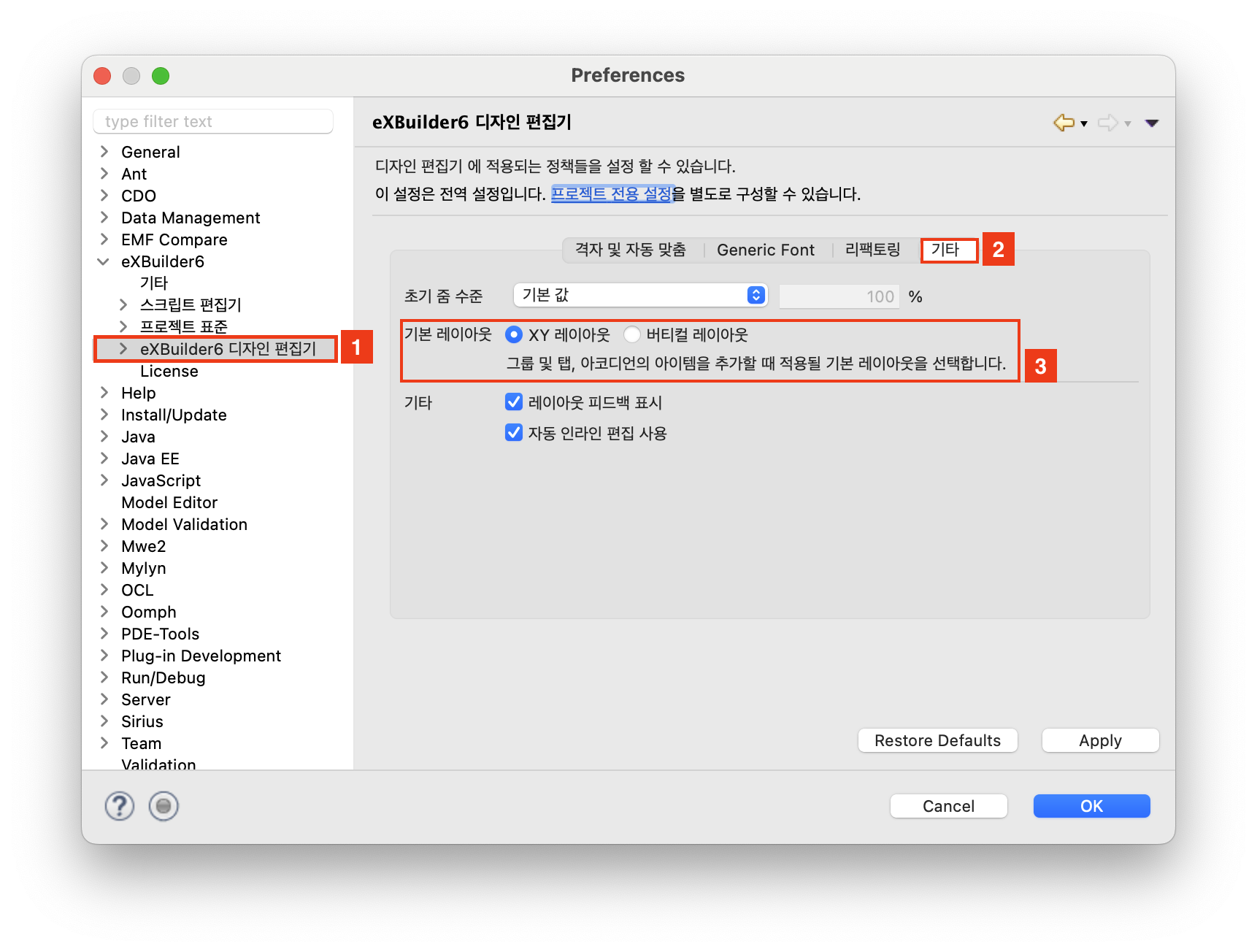Expand the CDO tree node

(104, 195)
